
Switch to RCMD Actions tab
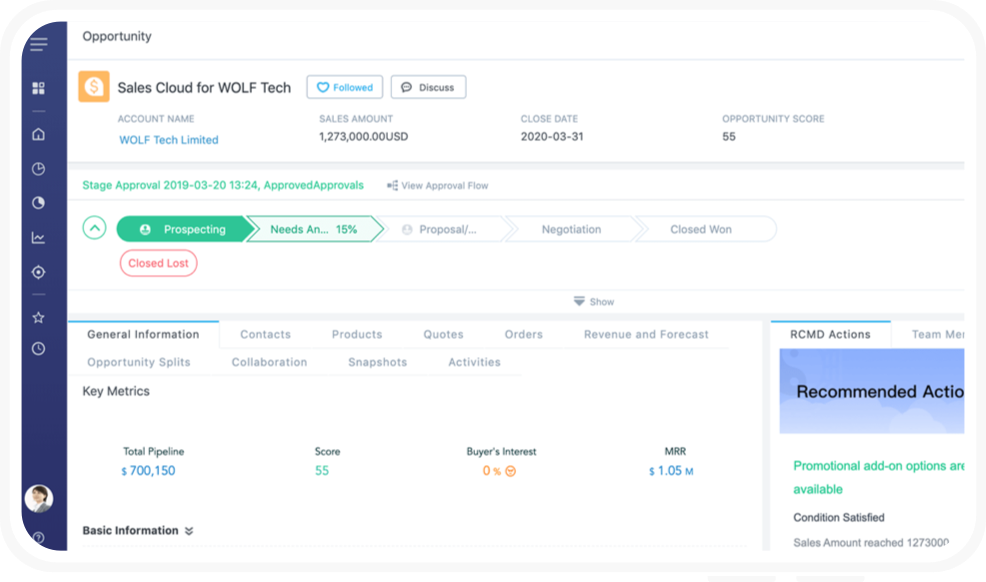(831, 334)
